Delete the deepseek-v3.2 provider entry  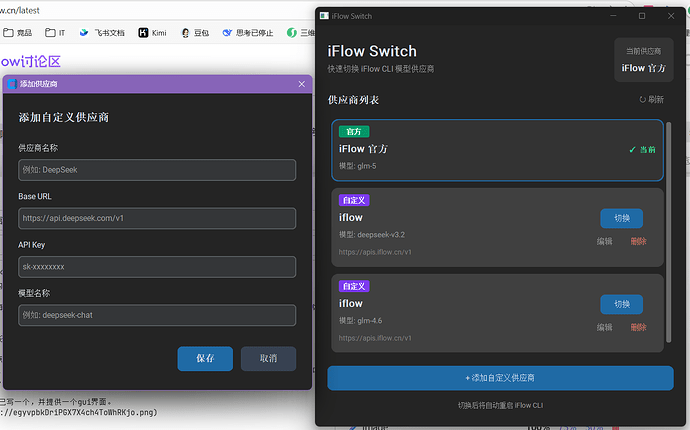coord(638,241)
